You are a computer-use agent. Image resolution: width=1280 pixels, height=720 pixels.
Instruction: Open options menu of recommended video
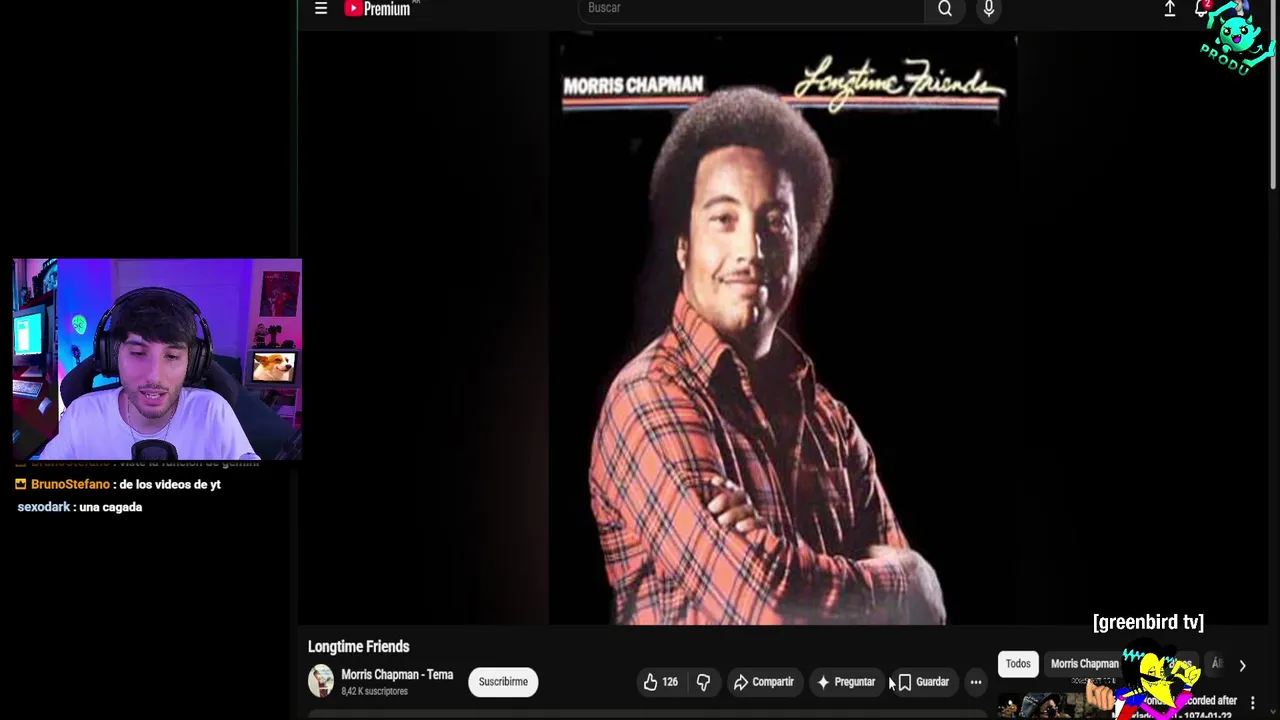click(x=1252, y=703)
